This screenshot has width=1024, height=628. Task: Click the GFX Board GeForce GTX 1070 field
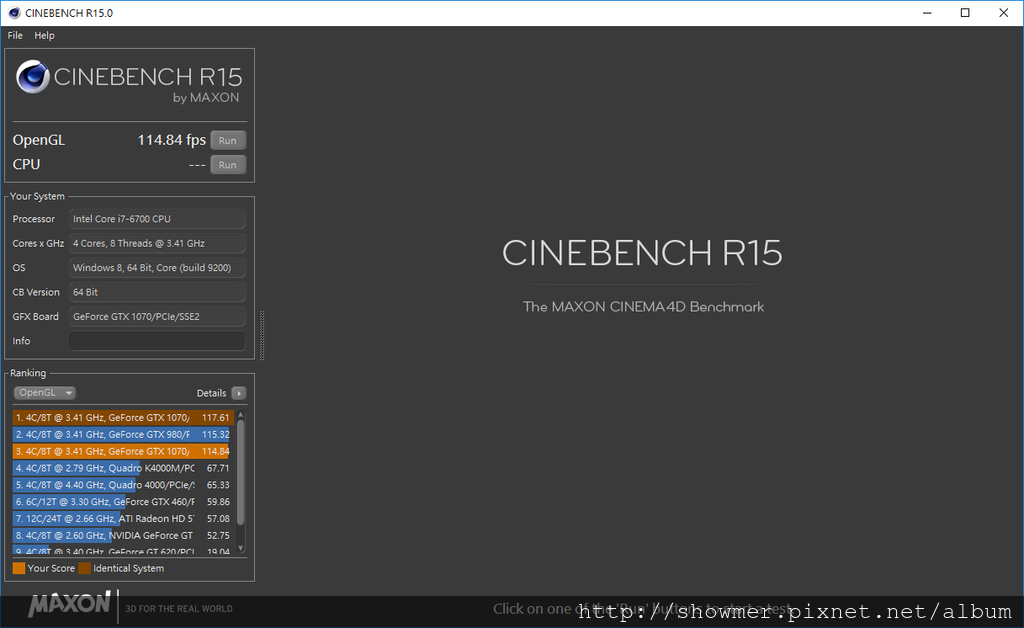[157, 317]
